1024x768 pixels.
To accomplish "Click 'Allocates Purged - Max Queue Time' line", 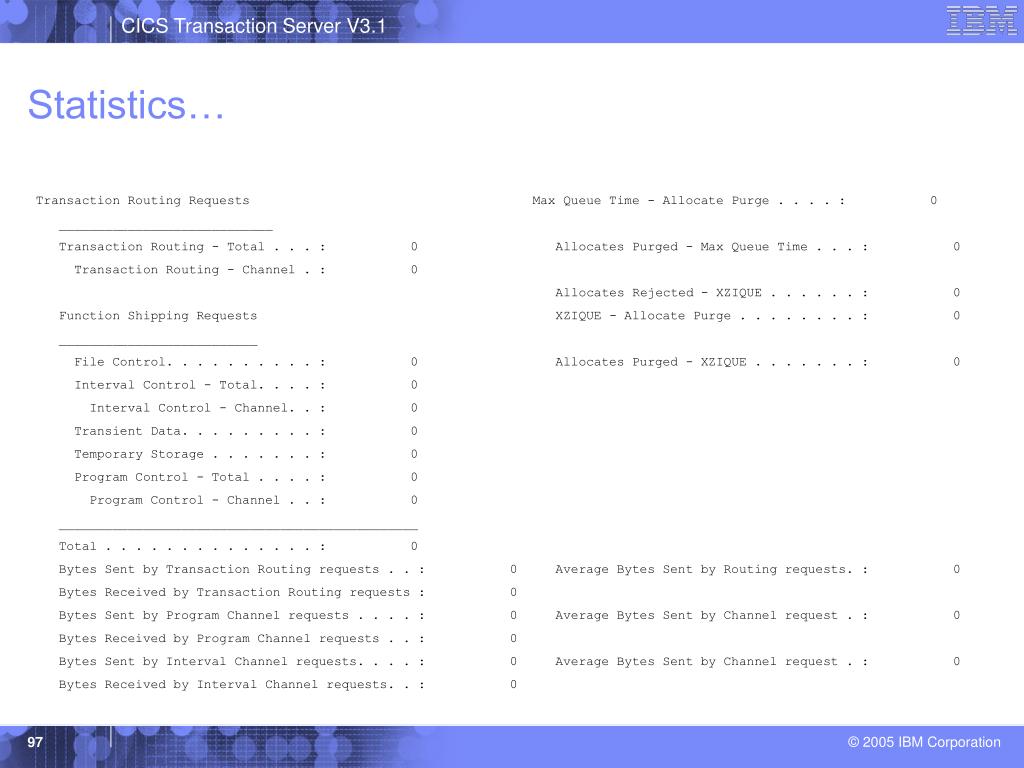I will coord(758,247).
